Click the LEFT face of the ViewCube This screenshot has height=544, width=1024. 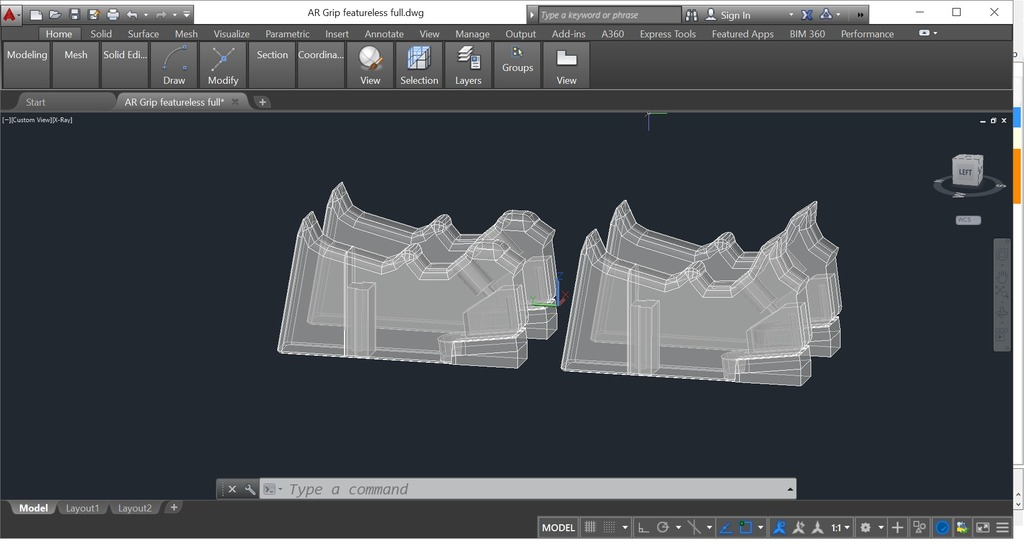click(x=965, y=171)
